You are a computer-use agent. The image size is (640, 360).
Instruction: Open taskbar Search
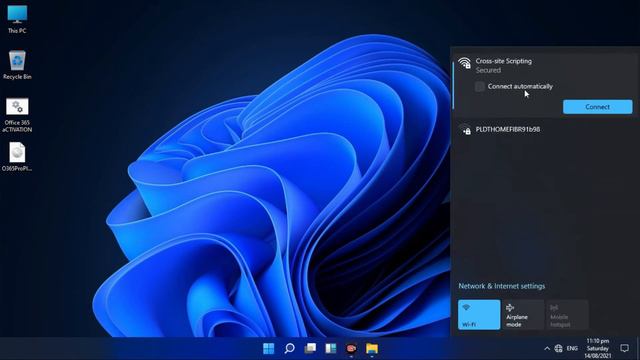click(289, 349)
